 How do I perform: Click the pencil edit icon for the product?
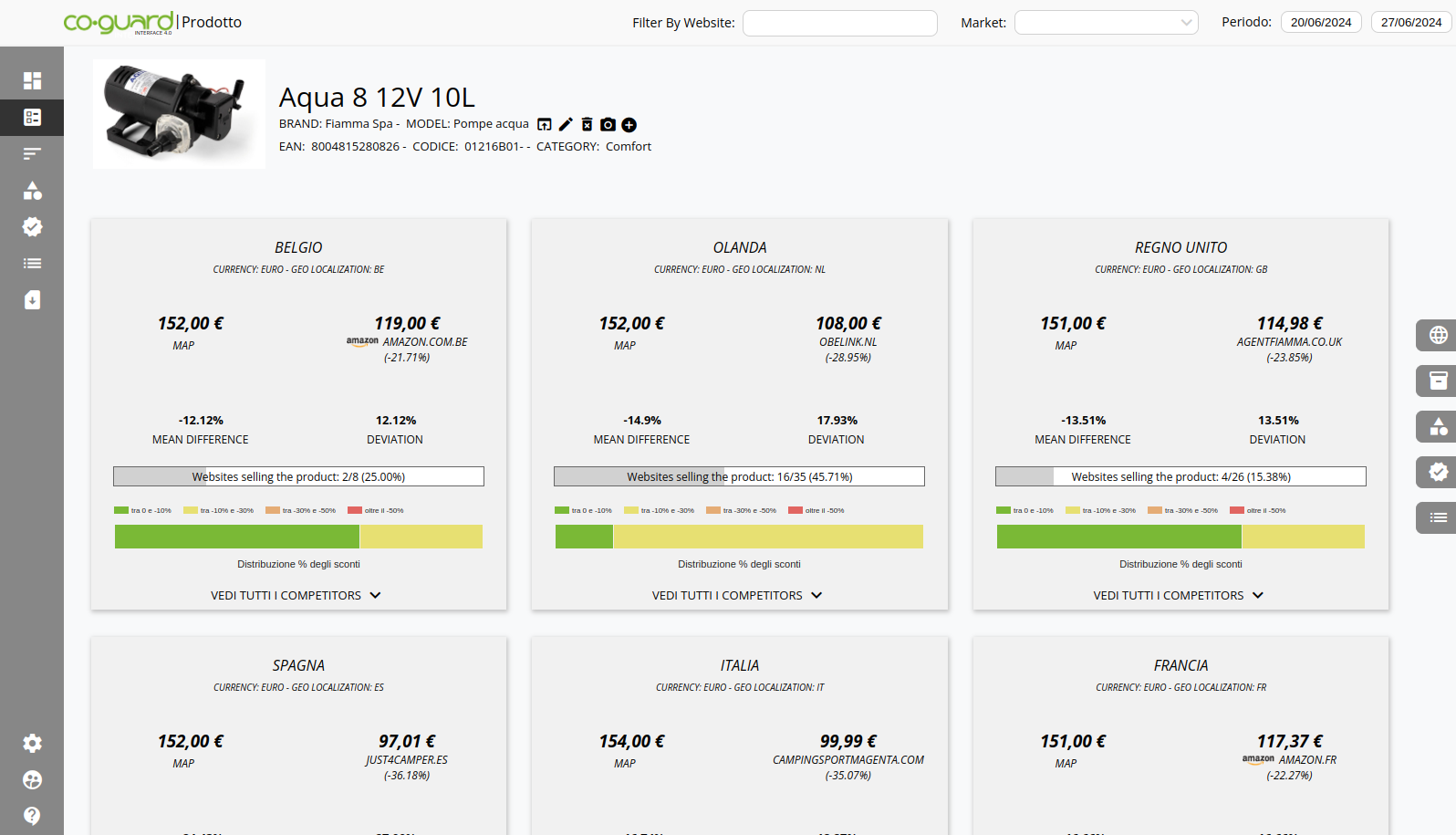click(566, 125)
